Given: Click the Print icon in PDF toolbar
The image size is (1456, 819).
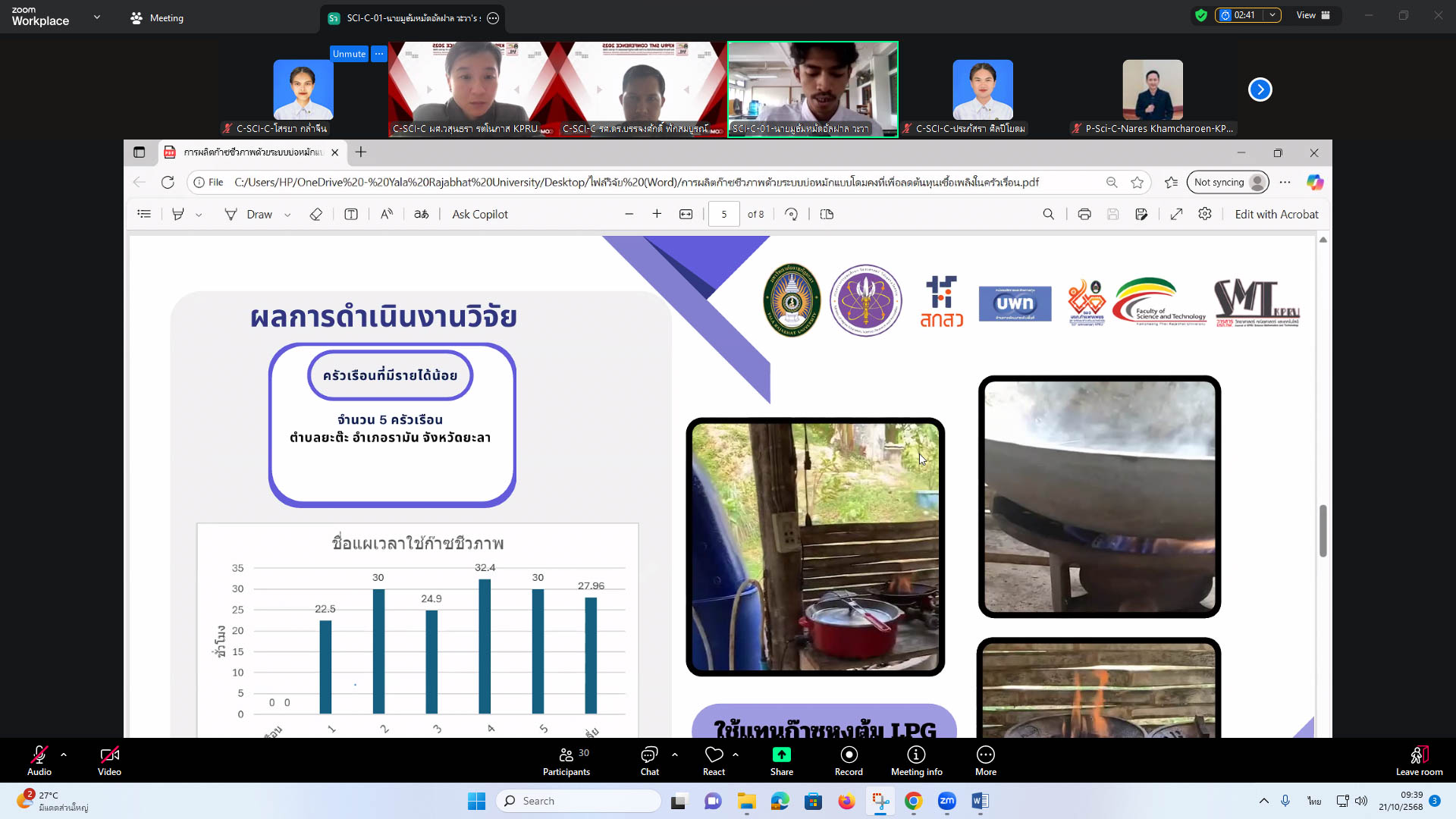Looking at the screenshot, I should [x=1084, y=215].
